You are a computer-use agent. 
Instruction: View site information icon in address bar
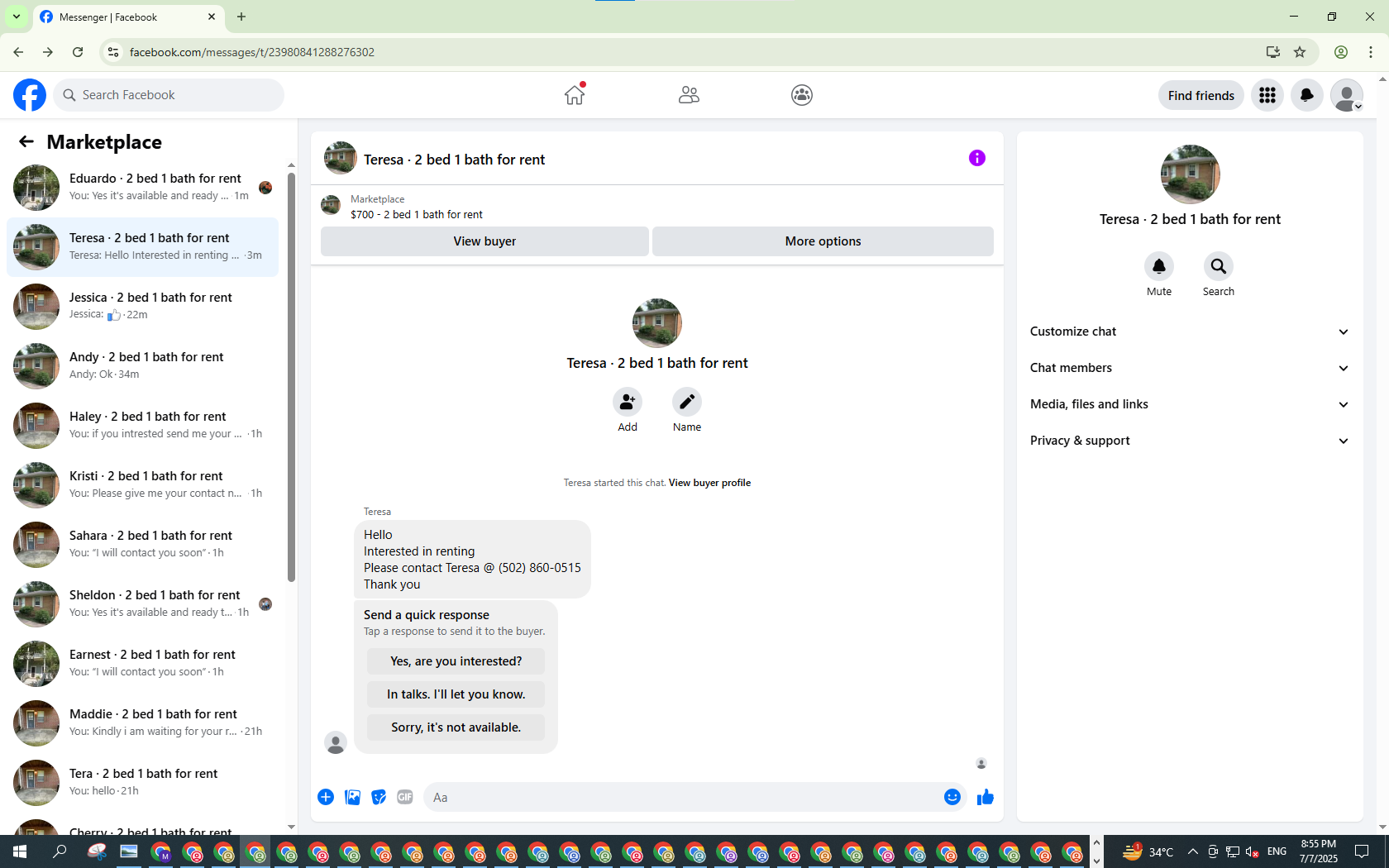coord(113,52)
